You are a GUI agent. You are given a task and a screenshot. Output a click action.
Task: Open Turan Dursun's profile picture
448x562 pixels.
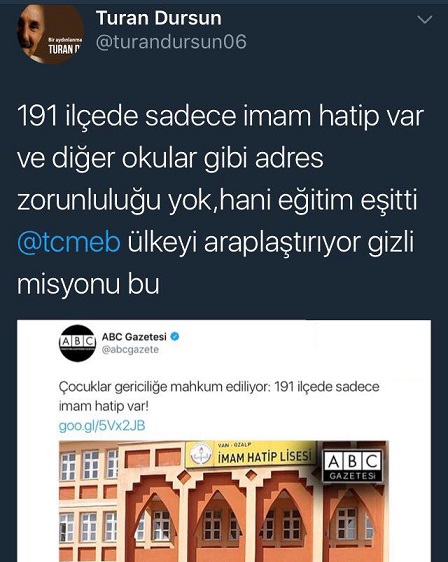(x=50, y=34)
